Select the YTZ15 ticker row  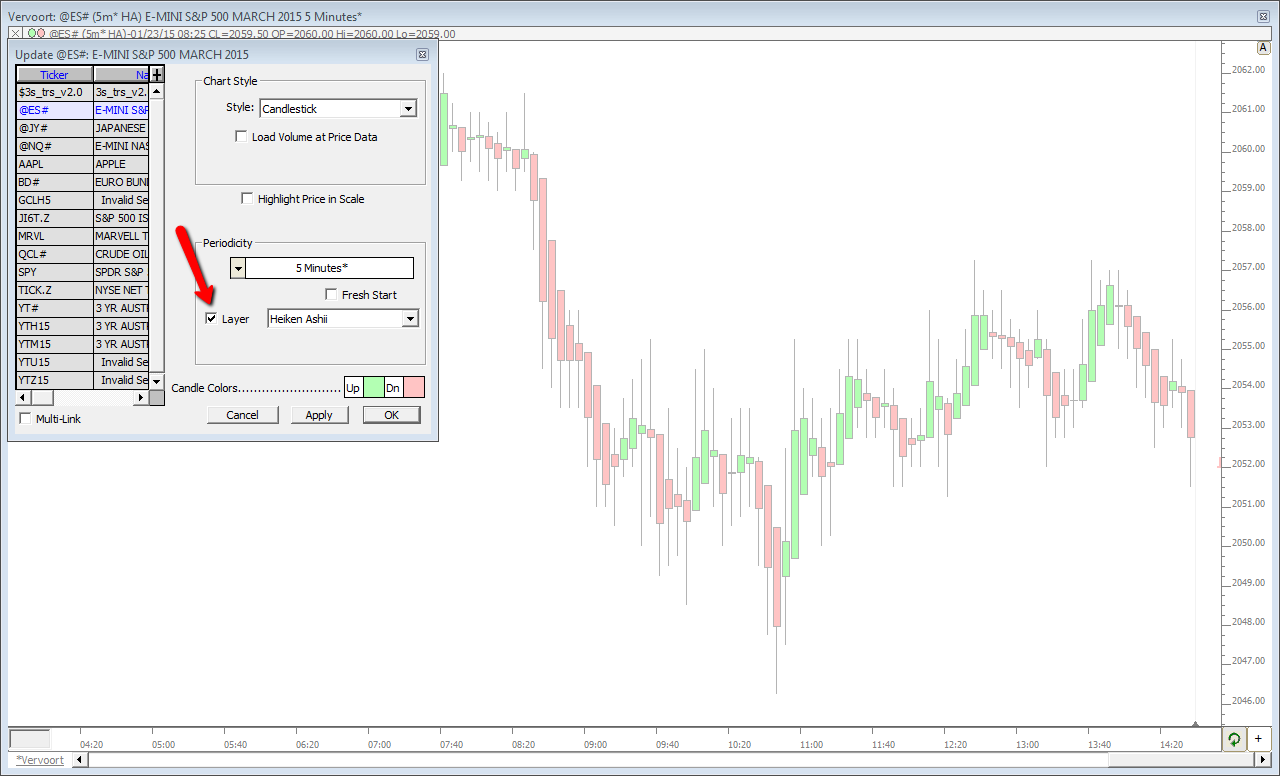click(83, 380)
